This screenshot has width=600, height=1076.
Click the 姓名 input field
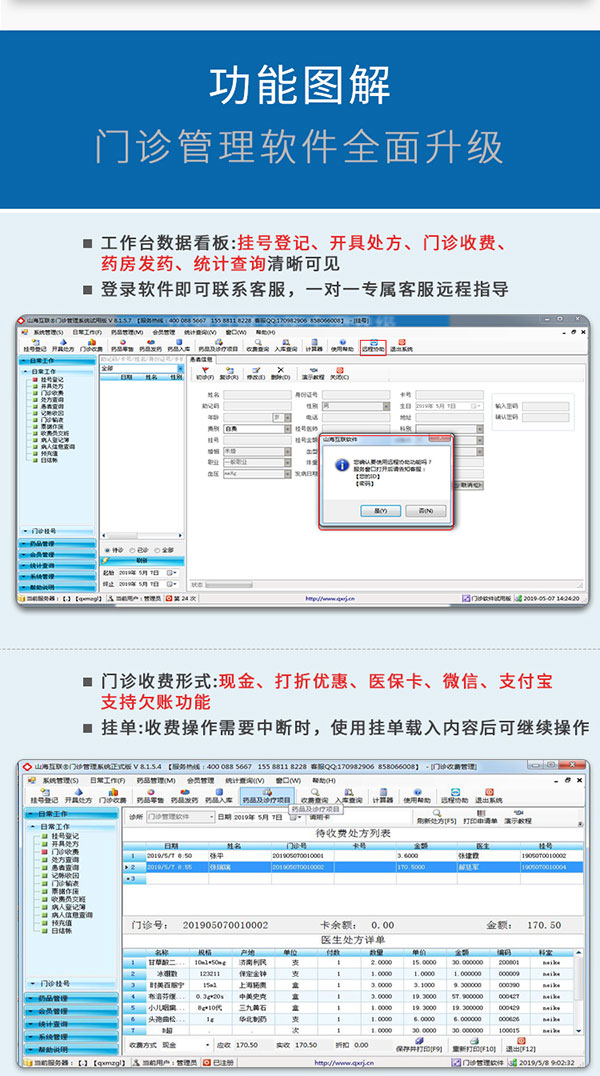point(257,395)
